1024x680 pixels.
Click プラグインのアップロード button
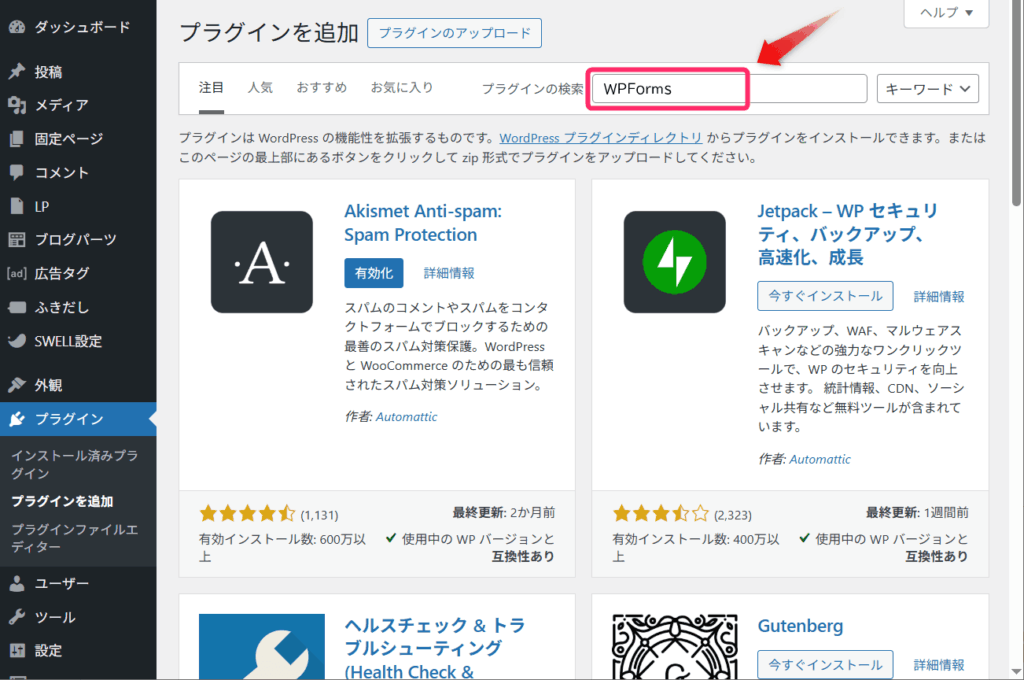[455, 33]
